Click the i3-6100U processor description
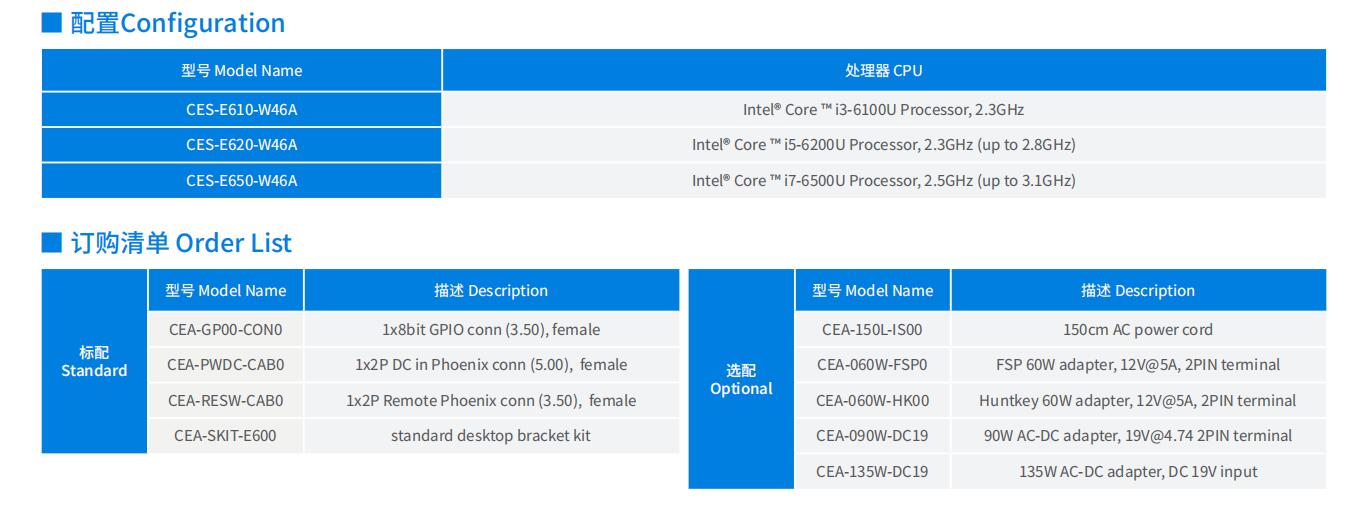 click(x=883, y=109)
